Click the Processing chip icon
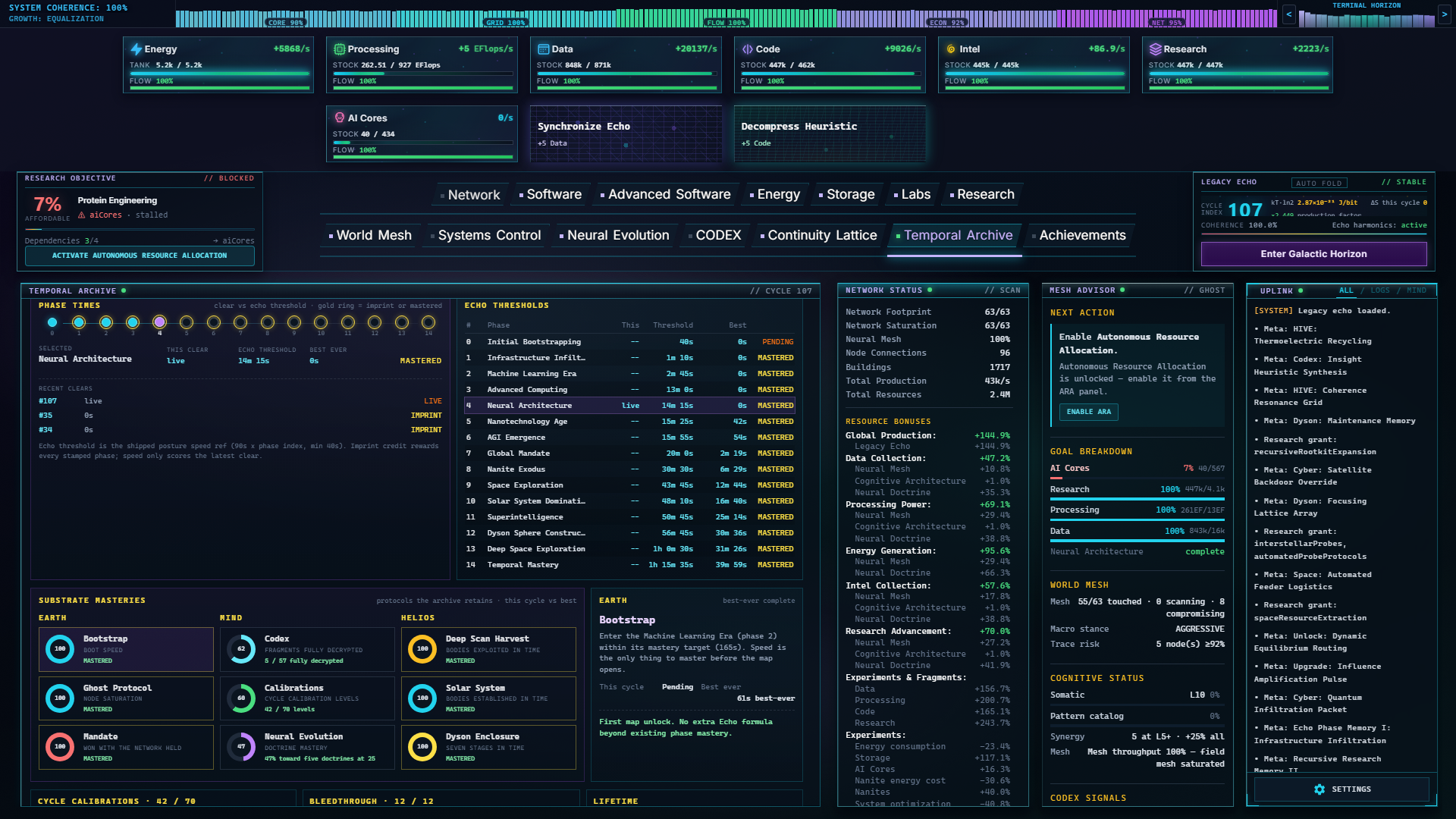 (339, 49)
